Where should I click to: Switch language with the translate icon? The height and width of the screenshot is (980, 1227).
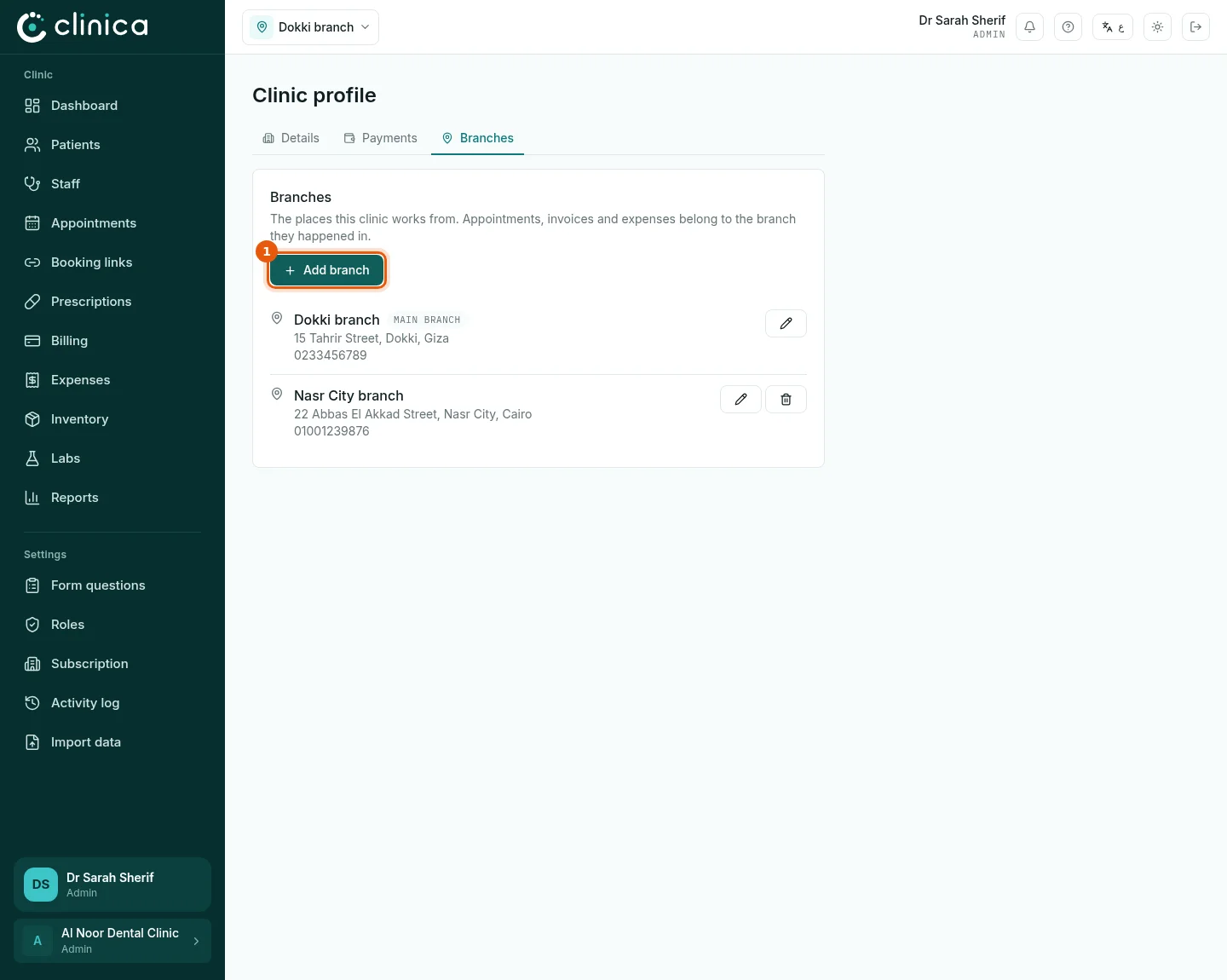coord(1113,27)
